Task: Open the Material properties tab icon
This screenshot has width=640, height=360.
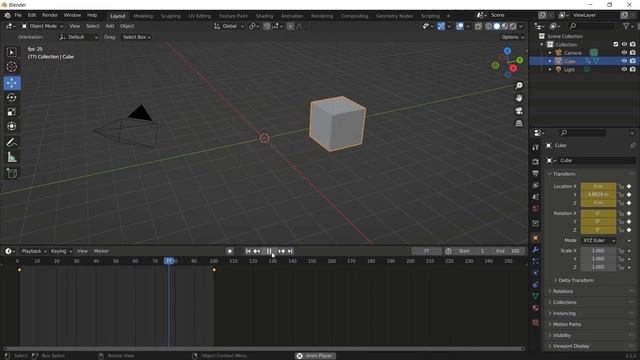Action: click(536, 308)
